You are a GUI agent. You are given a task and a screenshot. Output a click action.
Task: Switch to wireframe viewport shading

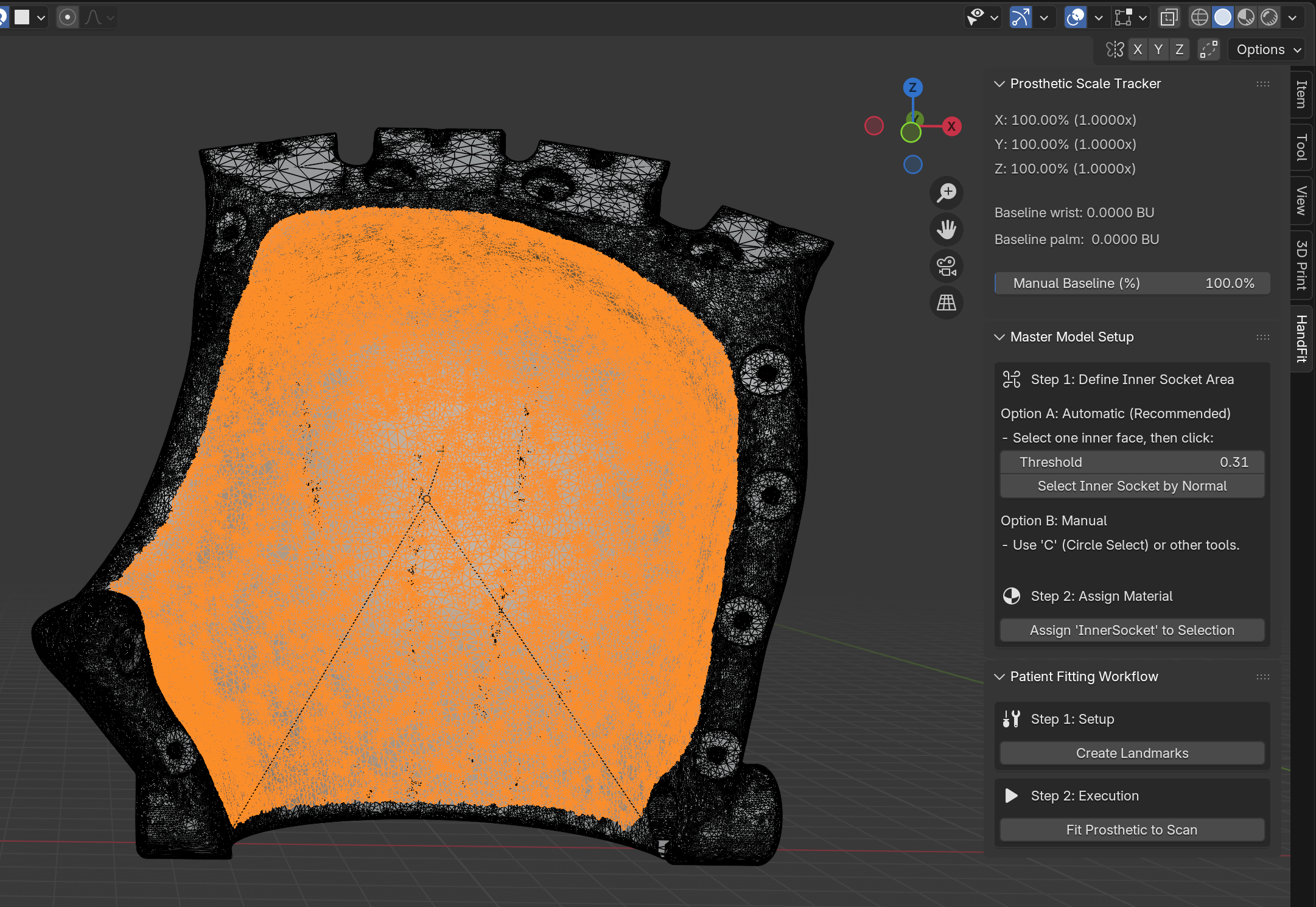tap(1199, 17)
